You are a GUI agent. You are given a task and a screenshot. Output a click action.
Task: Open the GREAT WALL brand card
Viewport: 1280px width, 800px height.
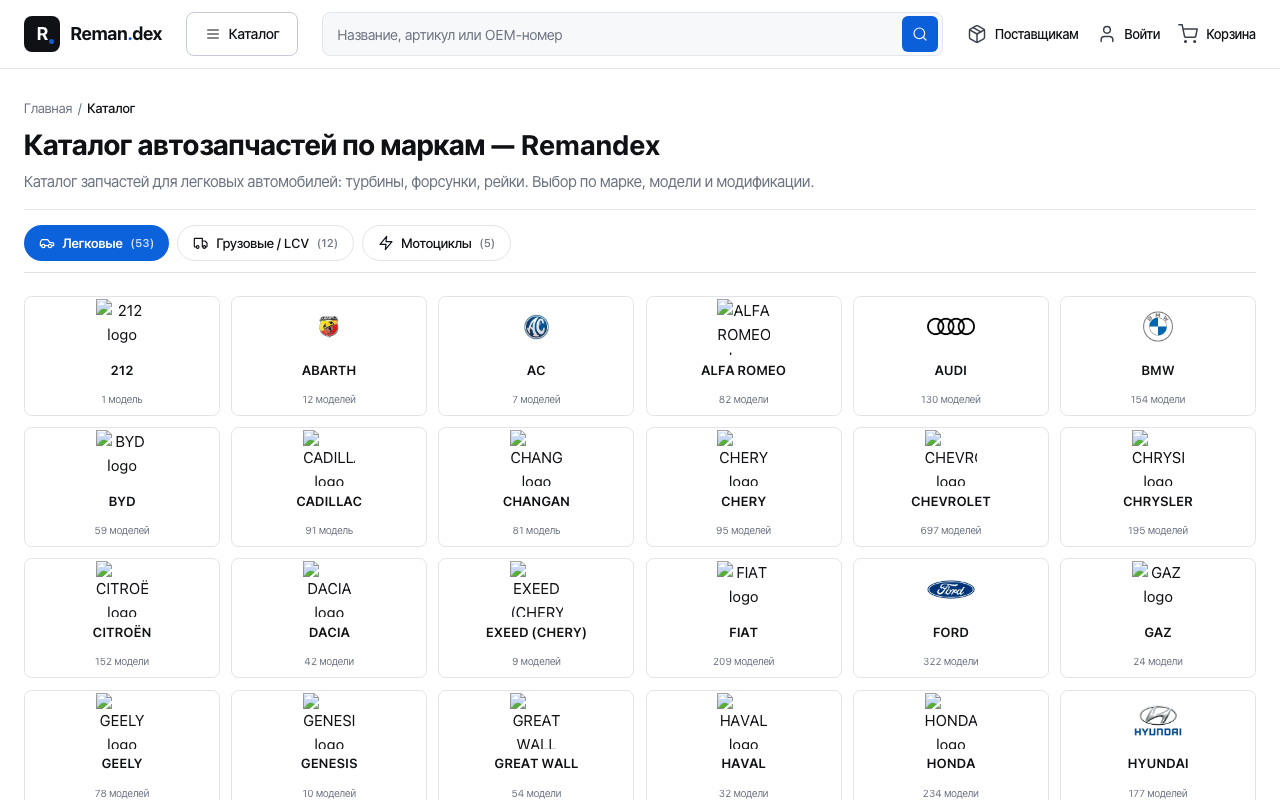(x=536, y=745)
